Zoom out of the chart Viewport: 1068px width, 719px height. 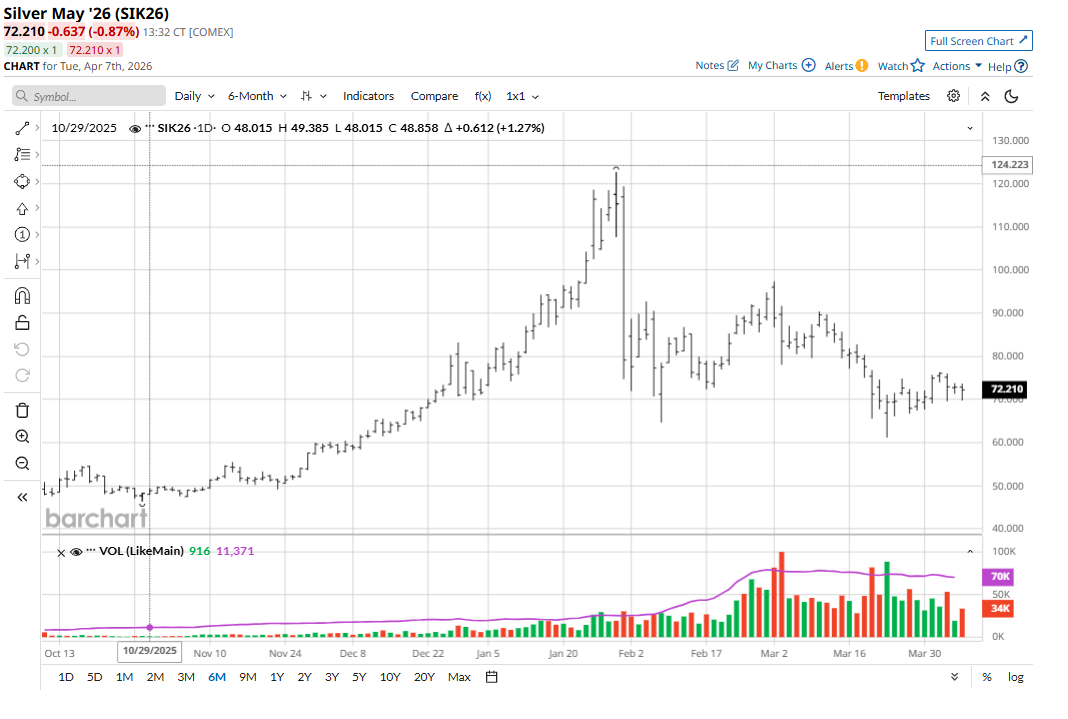22,464
